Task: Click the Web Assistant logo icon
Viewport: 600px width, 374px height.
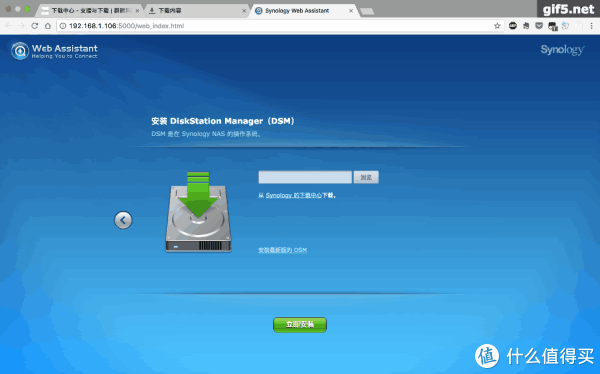Action: [20, 51]
